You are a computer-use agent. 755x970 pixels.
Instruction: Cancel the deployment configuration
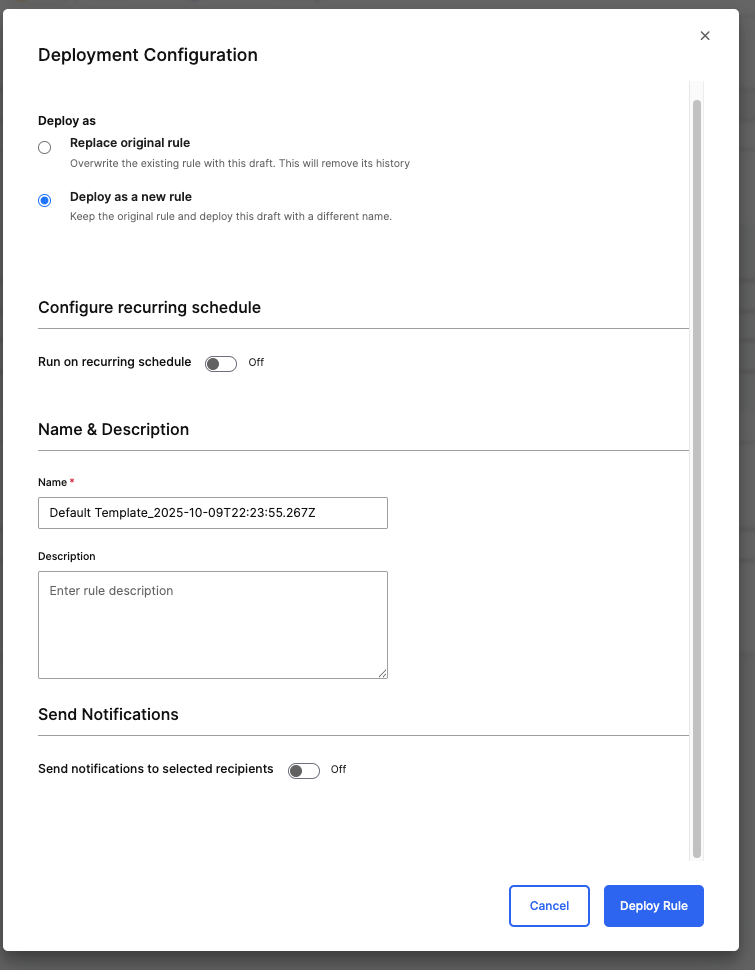(549, 905)
